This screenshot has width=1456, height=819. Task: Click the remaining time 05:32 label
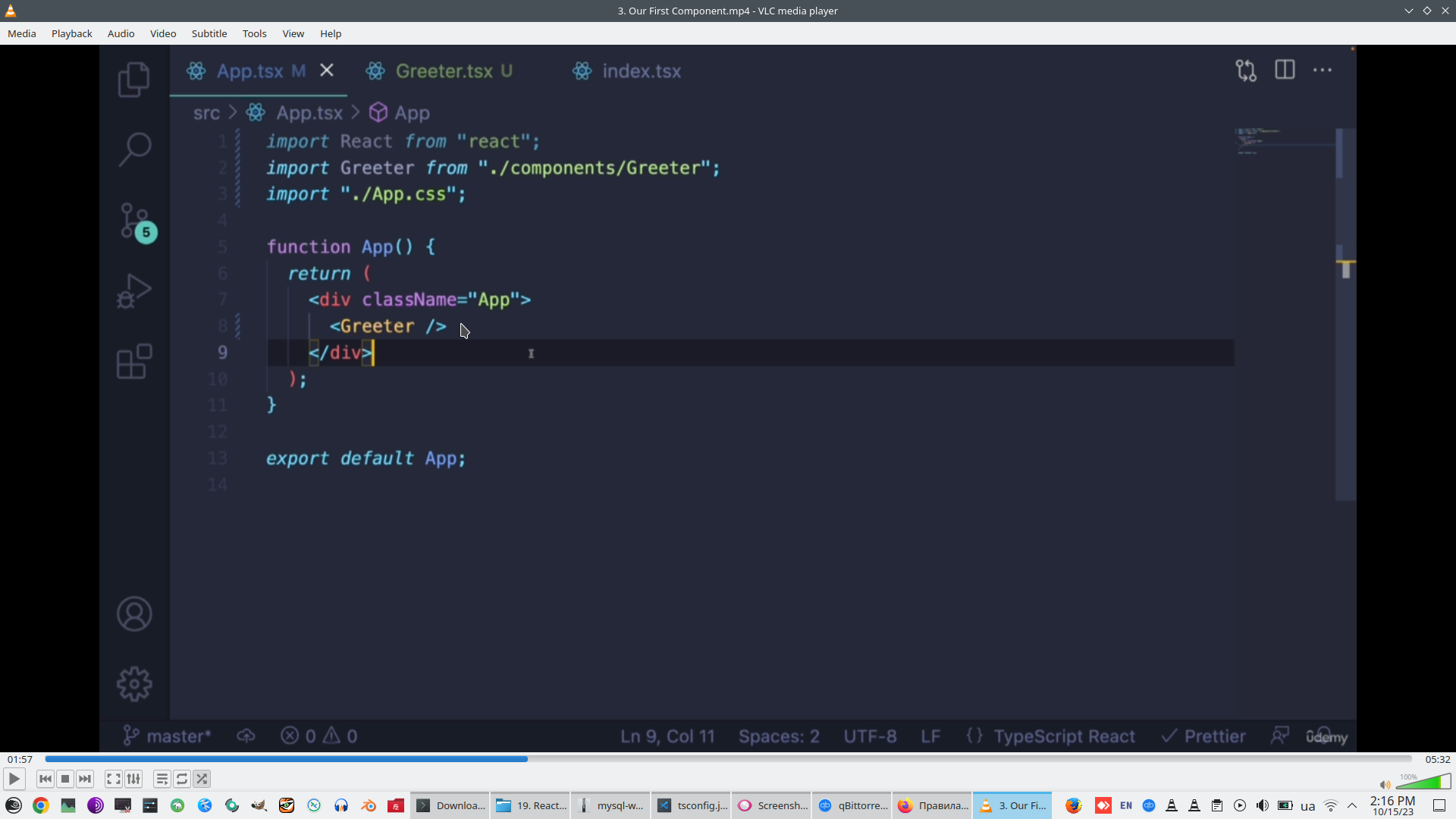click(1437, 759)
